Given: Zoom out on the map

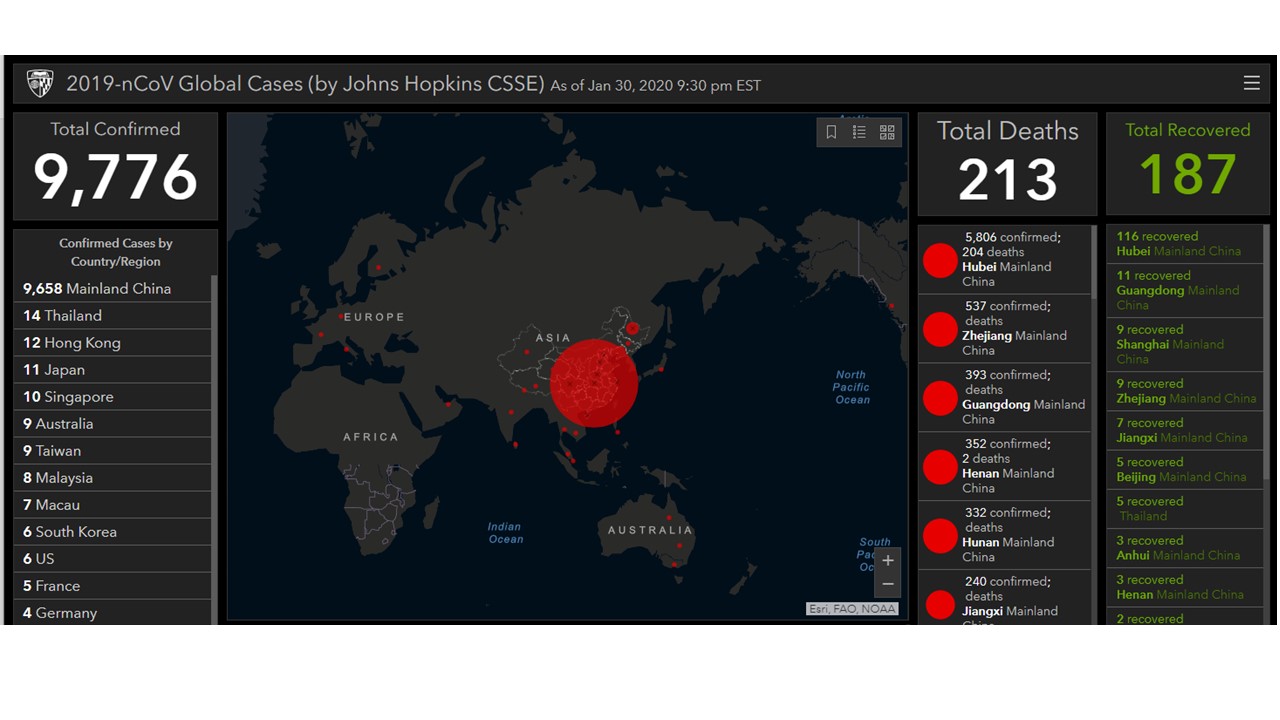Looking at the screenshot, I should pyautogui.click(x=887, y=584).
